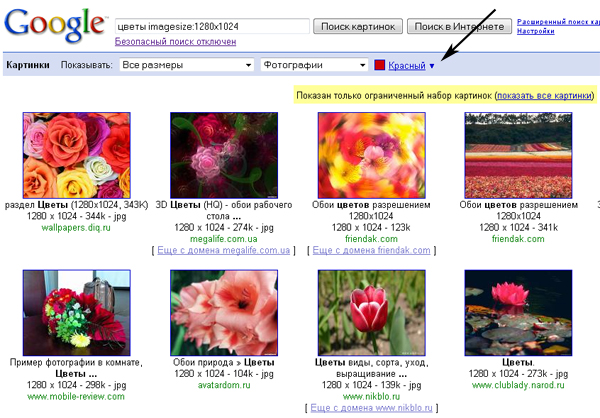Click the caption раздел Цветы (1280x1024, 343K)

pyautogui.click(x=76, y=205)
